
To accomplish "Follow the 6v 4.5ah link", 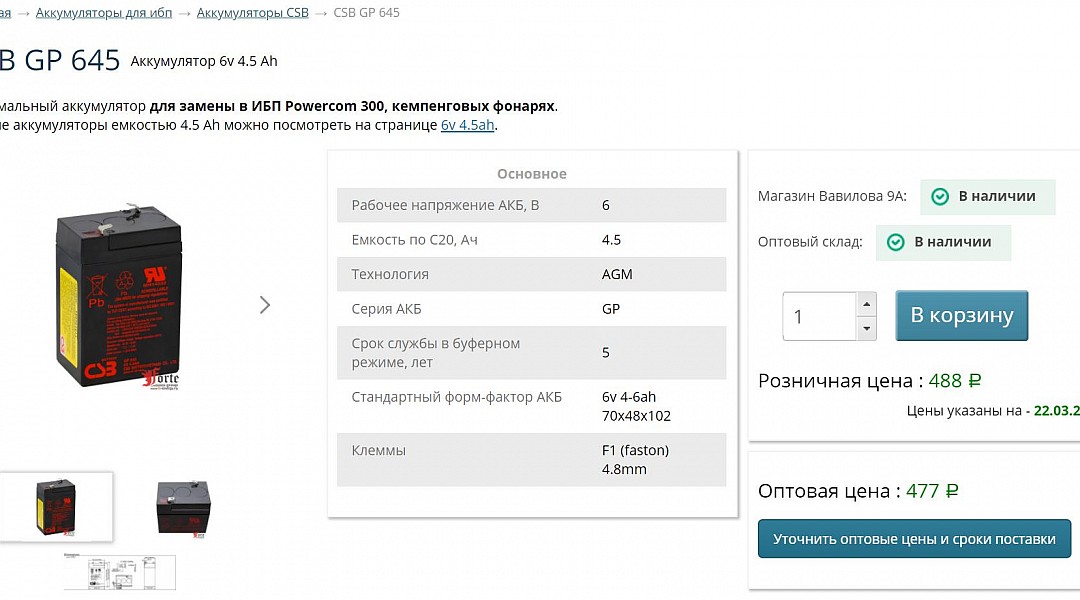I will point(467,125).
